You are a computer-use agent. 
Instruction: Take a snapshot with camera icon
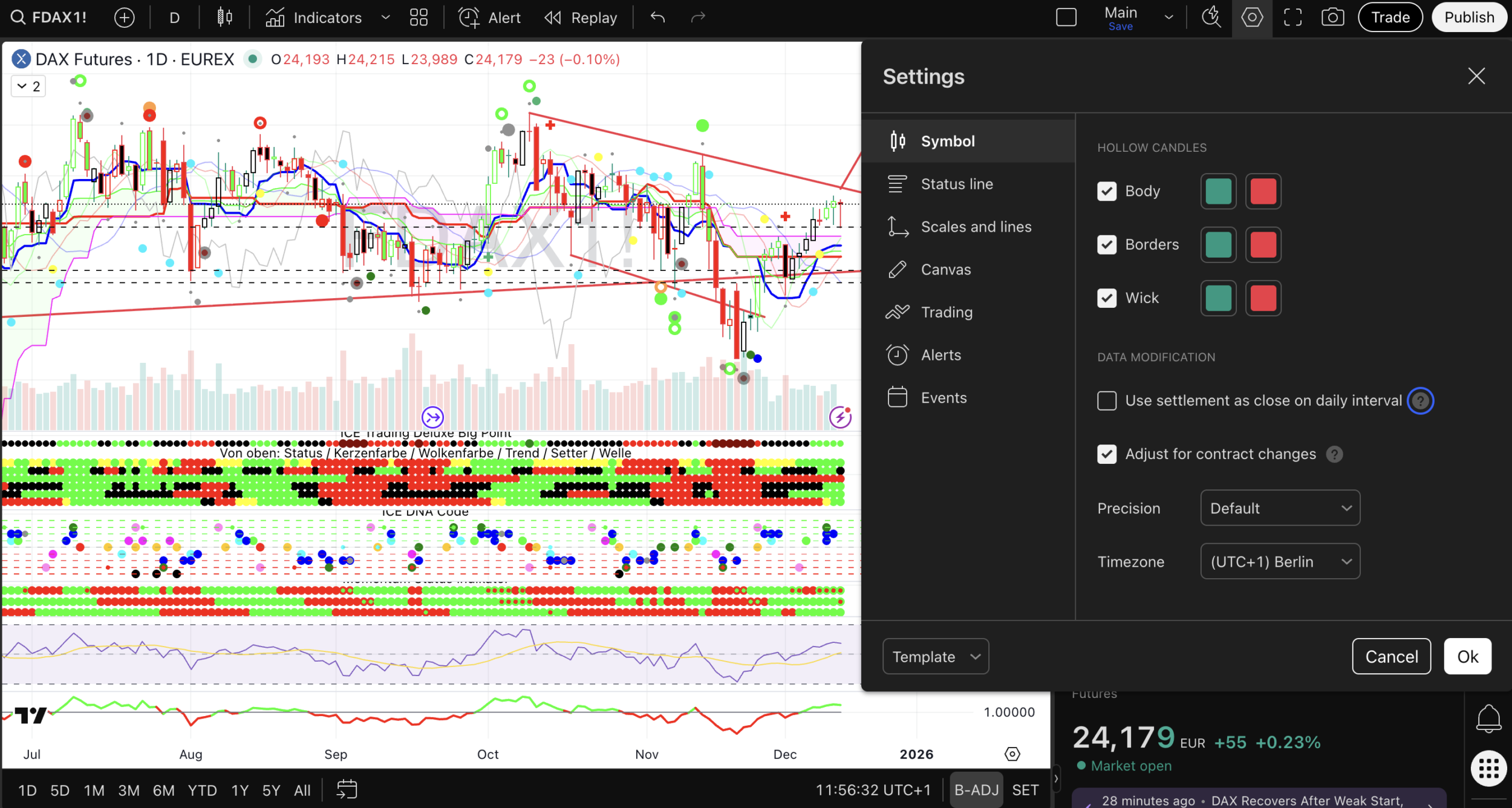[x=1332, y=18]
